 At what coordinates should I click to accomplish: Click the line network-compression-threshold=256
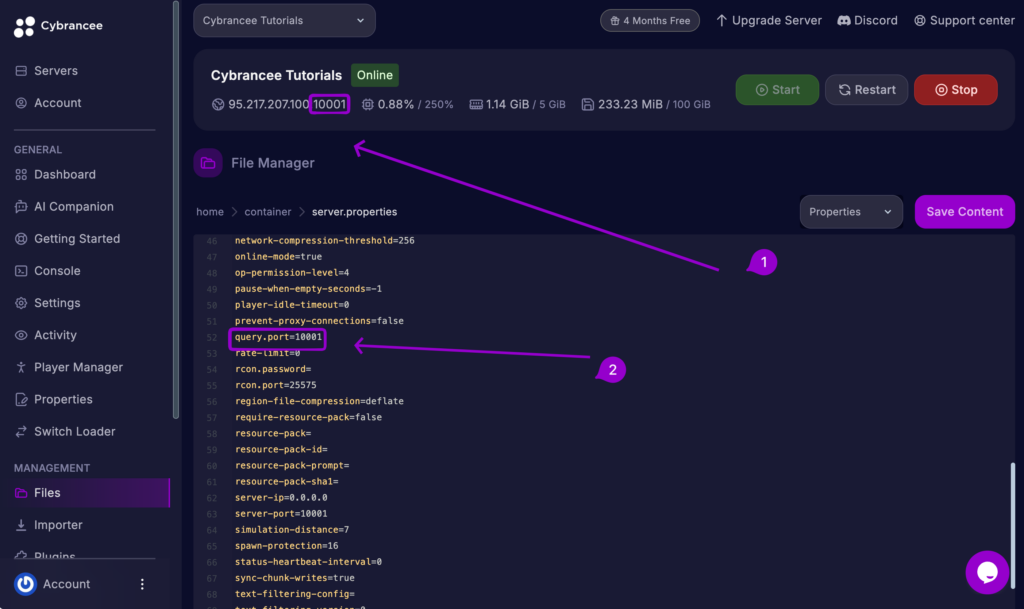325,241
